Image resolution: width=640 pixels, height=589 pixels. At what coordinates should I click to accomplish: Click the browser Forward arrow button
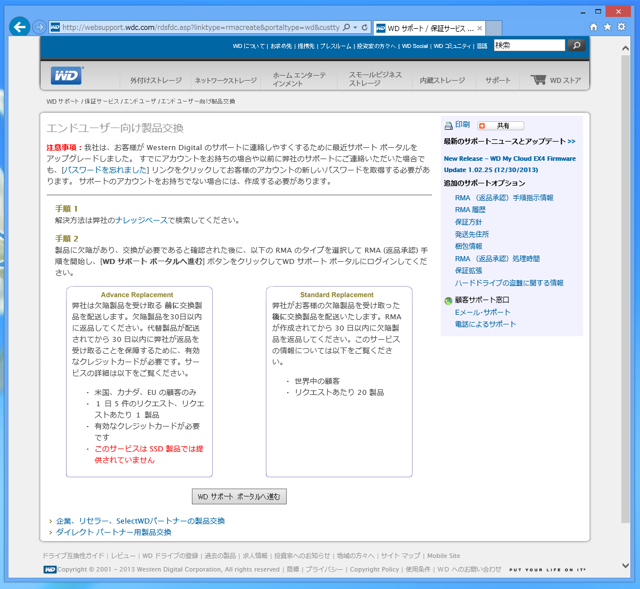coord(39,27)
